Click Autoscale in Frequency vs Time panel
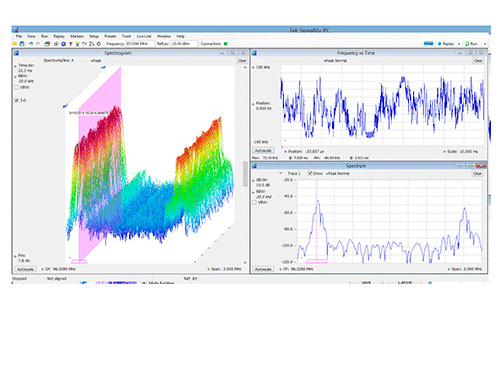The width and height of the screenshot is (500, 370). click(x=263, y=151)
